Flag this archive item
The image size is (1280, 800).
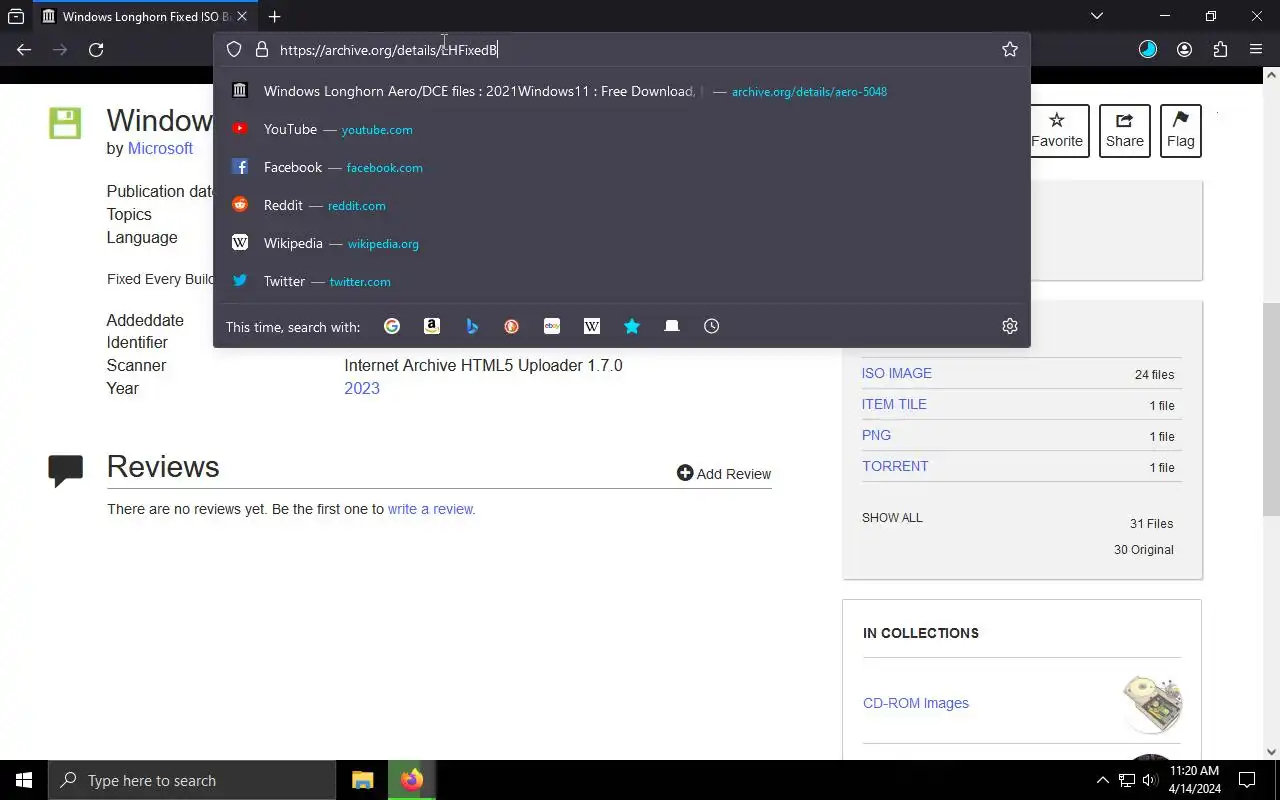click(1180, 131)
